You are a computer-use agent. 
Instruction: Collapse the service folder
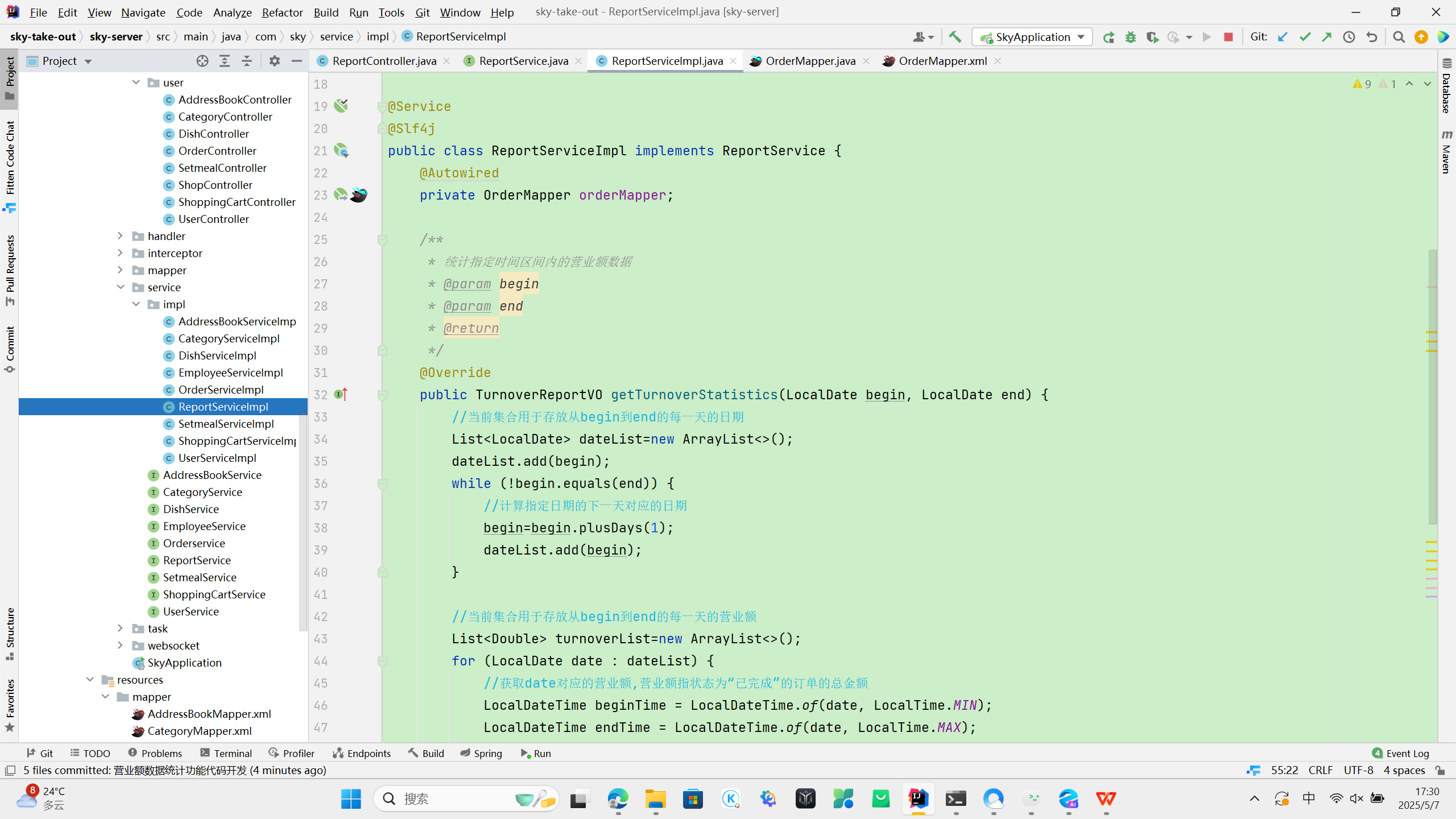tap(120, 287)
